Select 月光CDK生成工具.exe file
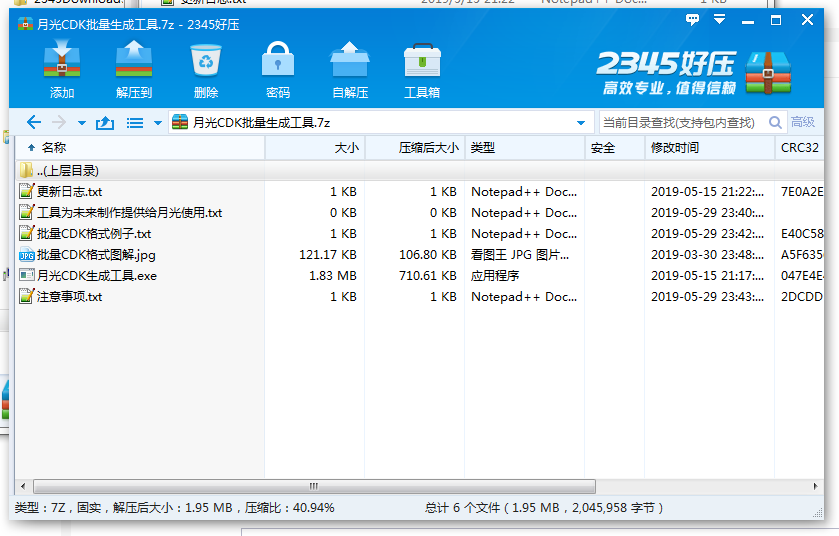 click(x=97, y=275)
